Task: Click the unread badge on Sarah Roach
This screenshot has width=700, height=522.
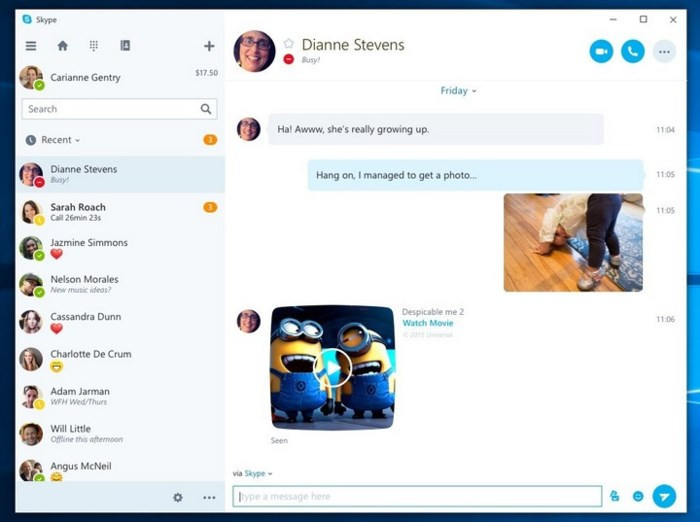Action: coord(210,207)
